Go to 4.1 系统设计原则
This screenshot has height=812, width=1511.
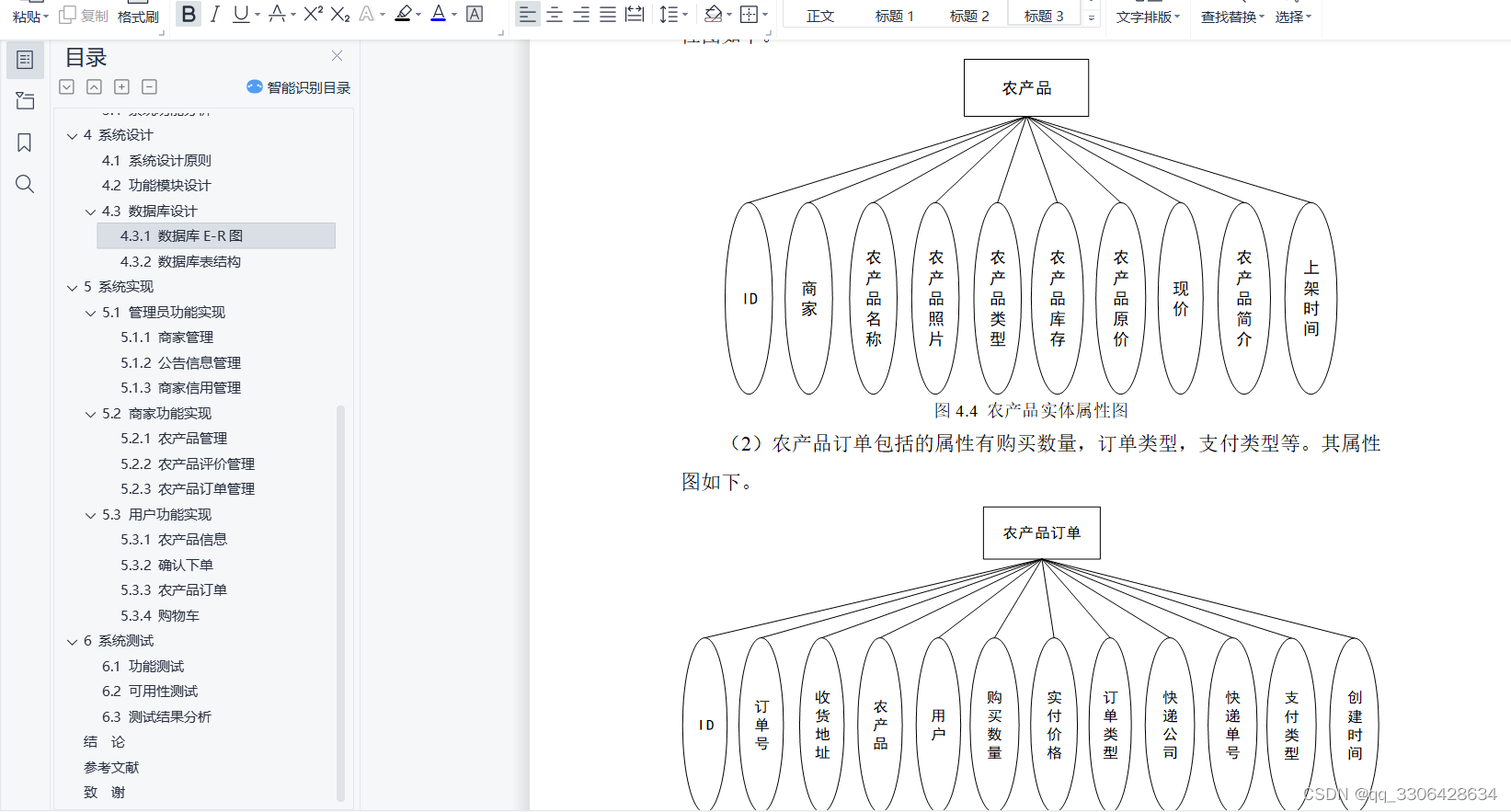click(156, 160)
